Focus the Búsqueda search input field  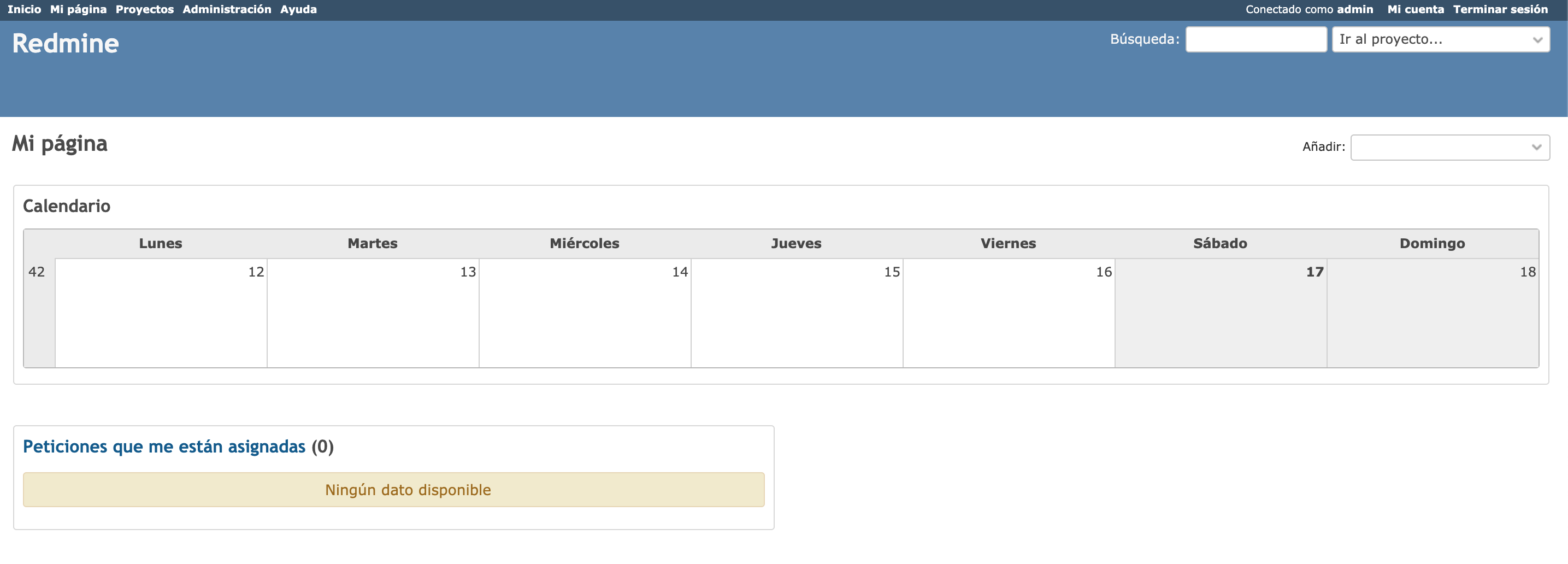1257,39
